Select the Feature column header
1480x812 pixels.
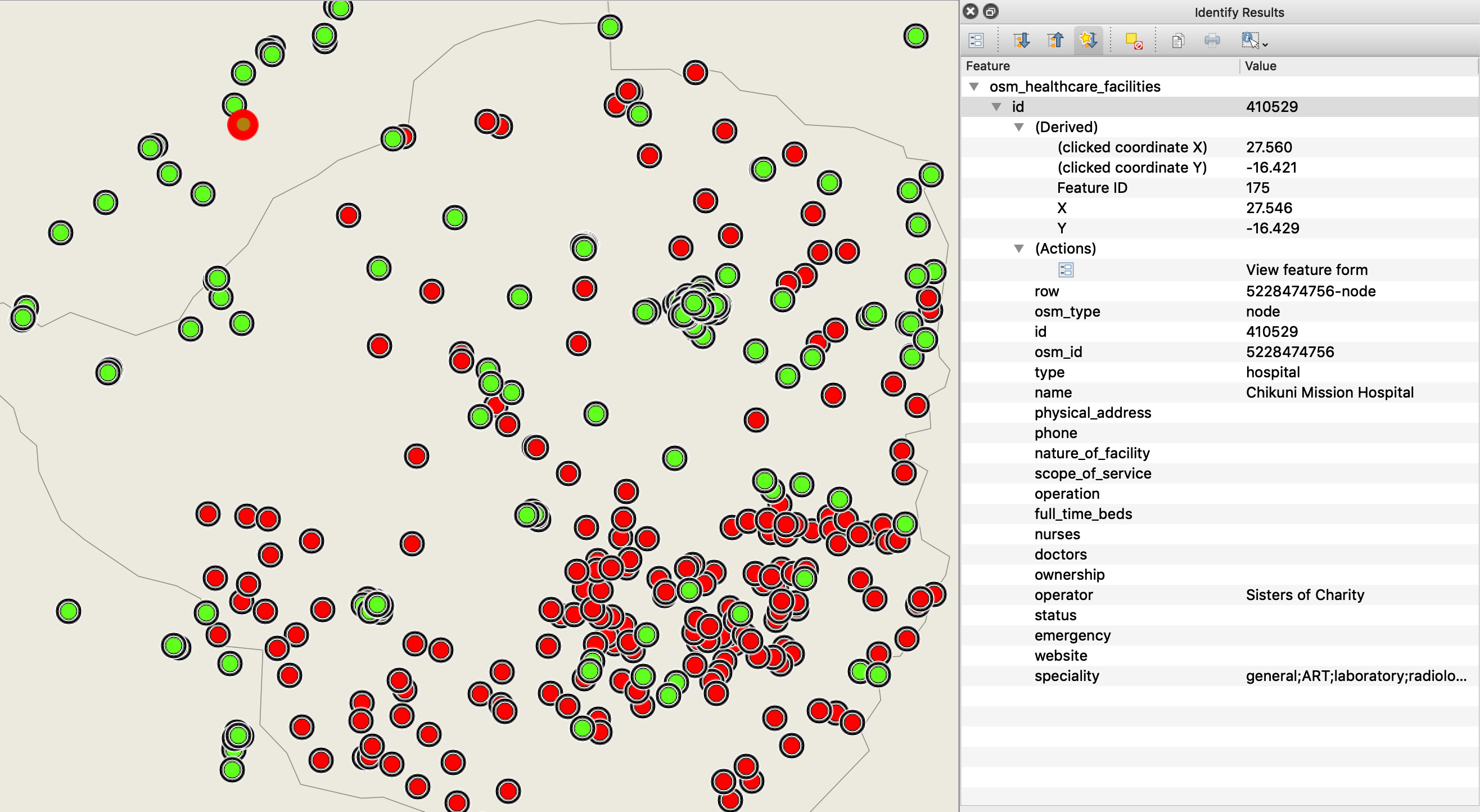[988, 66]
